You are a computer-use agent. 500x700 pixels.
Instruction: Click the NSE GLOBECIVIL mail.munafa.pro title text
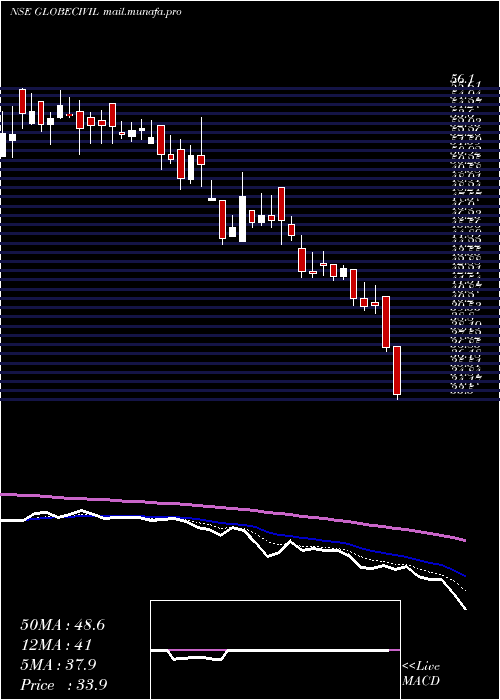96,12
